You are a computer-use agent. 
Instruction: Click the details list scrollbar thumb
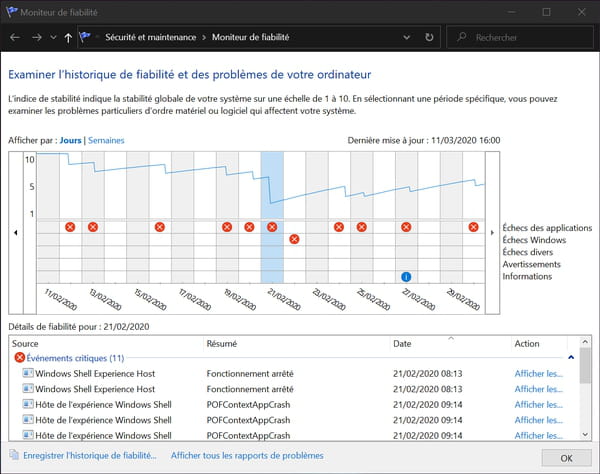click(585, 365)
